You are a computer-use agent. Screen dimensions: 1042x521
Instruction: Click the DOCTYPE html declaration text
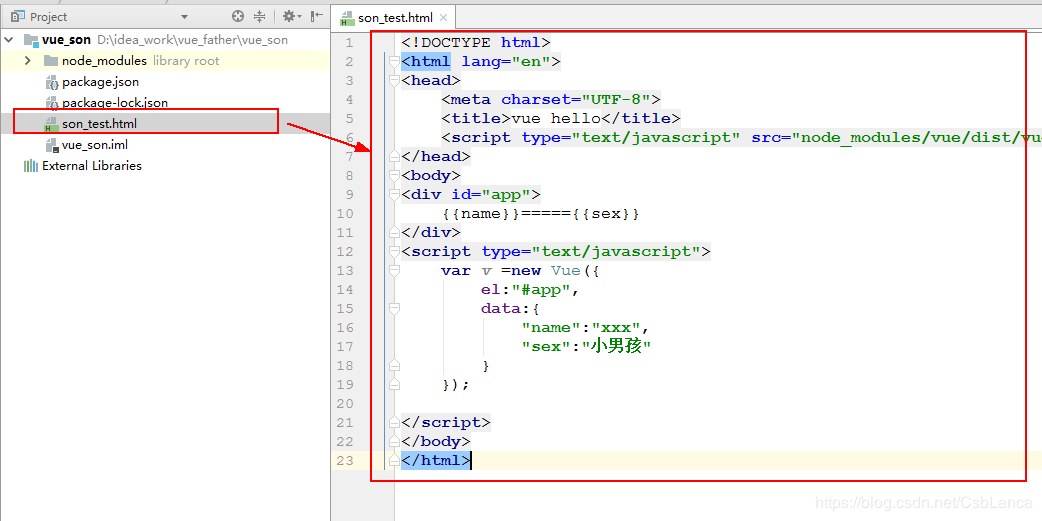476,43
